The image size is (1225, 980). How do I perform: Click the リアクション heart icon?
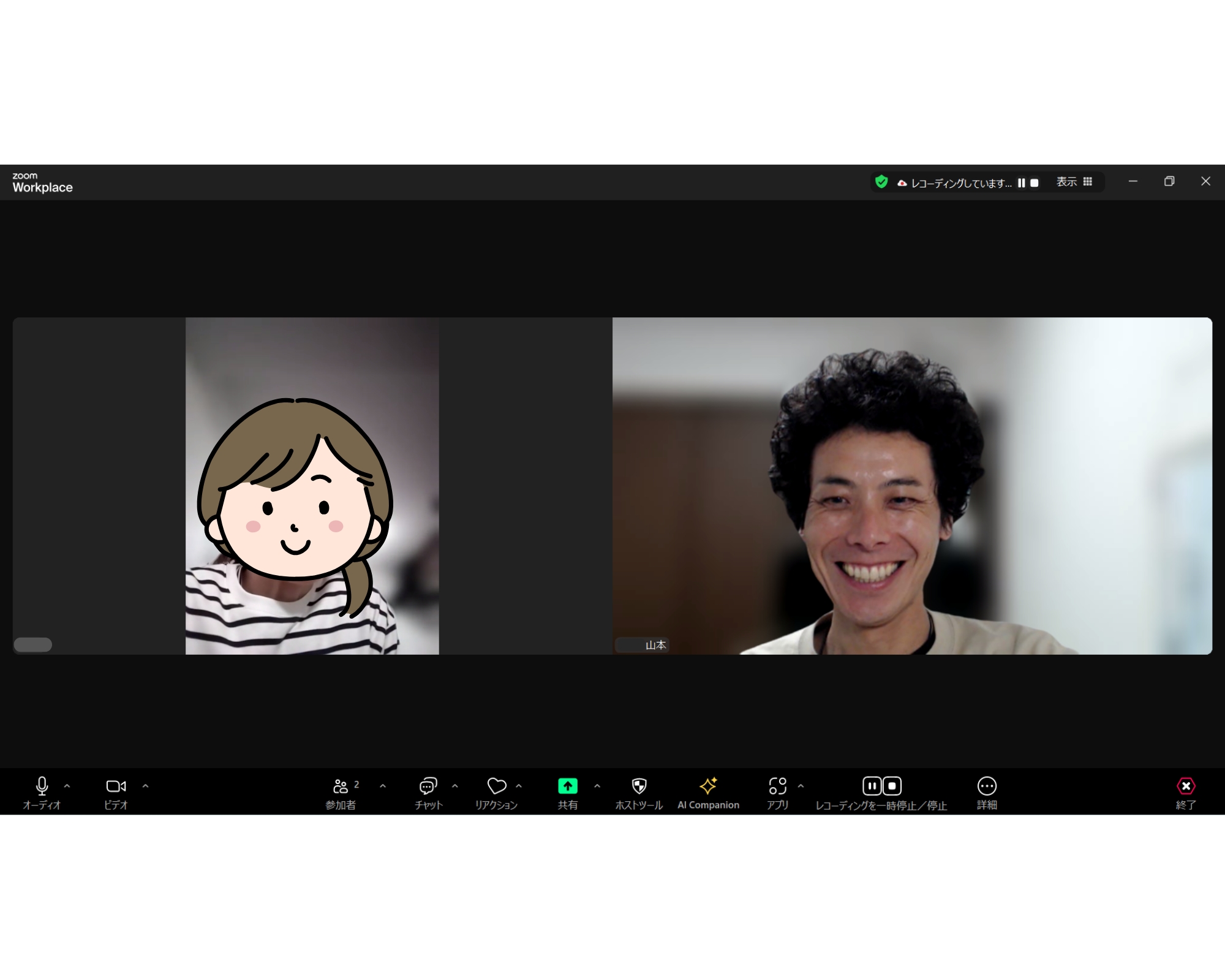497,786
